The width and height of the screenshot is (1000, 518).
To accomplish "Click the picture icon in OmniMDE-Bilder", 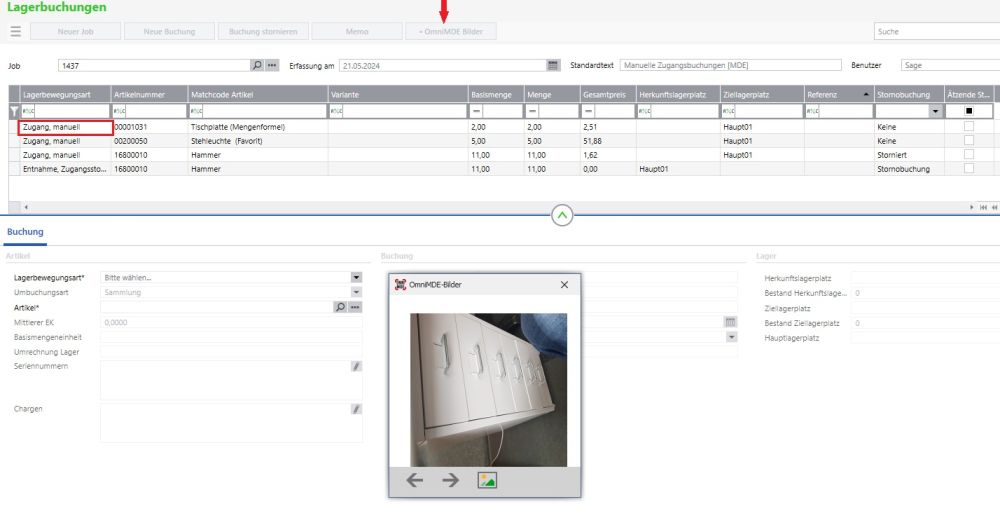I will pos(487,480).
